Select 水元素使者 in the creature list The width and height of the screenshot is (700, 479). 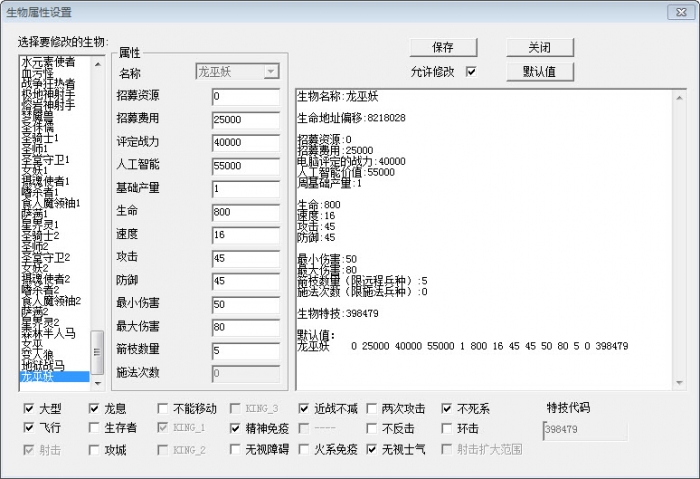pos(48,63)
